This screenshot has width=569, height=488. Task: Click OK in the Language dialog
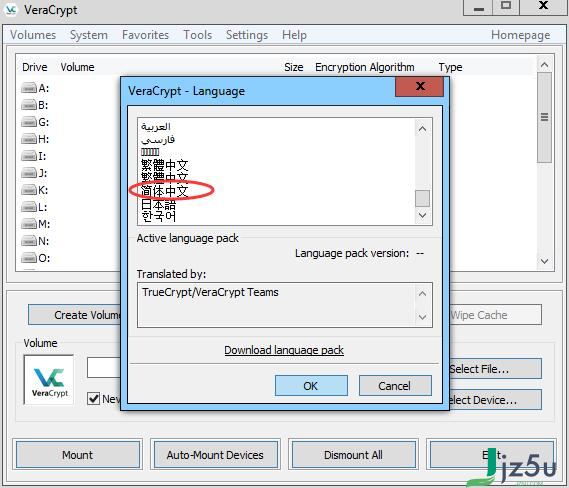311,386
